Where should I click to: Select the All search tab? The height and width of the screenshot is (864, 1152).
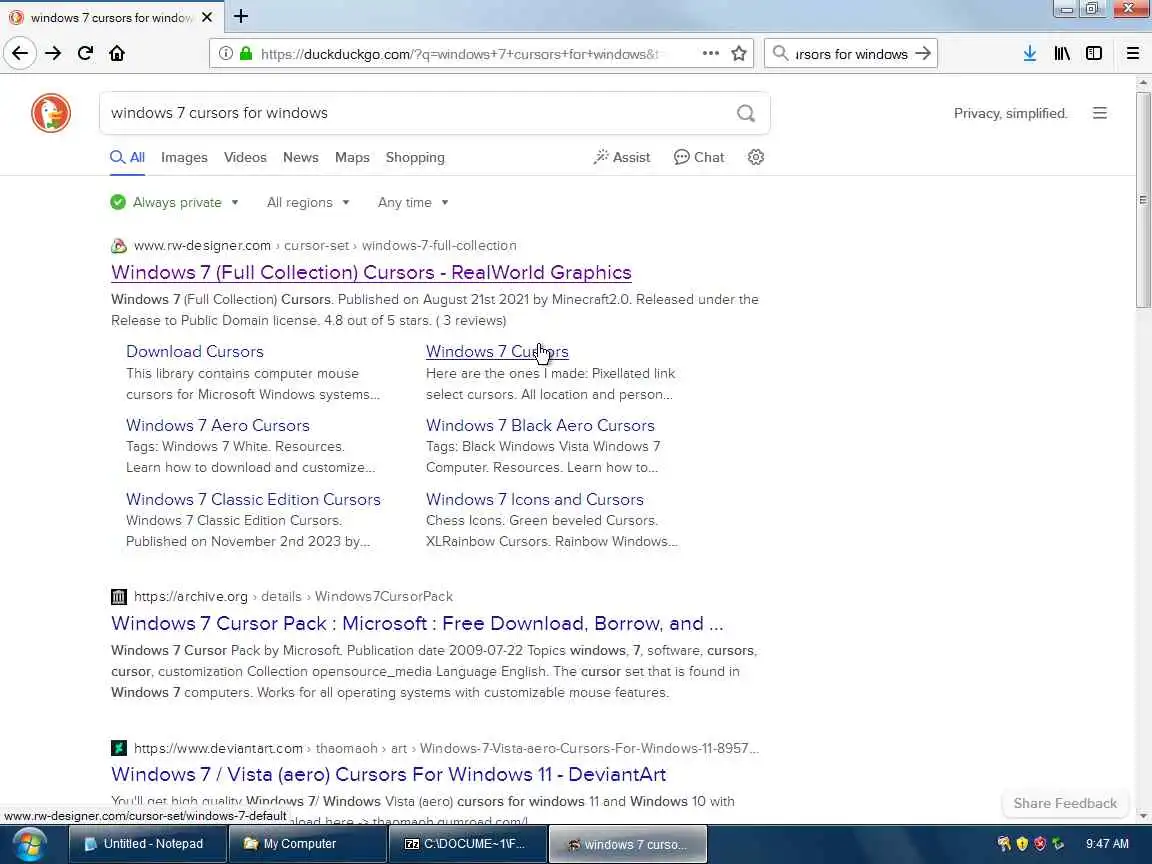tap(127, 157)
